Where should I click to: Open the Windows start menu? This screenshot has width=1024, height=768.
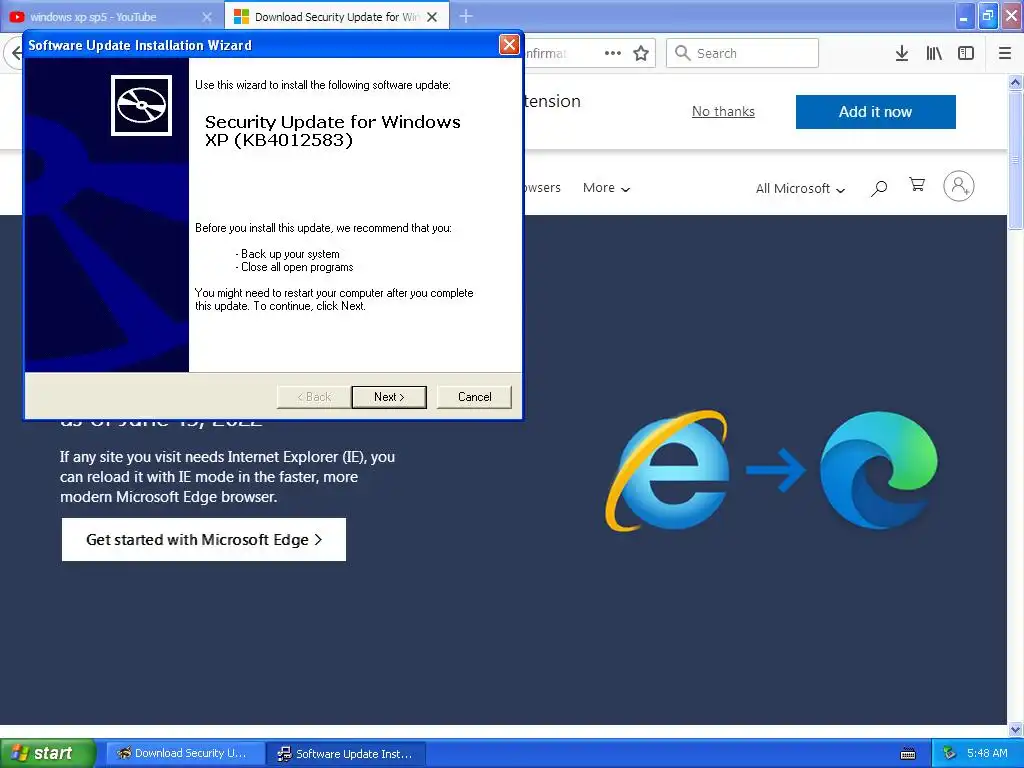coord(48,753)
